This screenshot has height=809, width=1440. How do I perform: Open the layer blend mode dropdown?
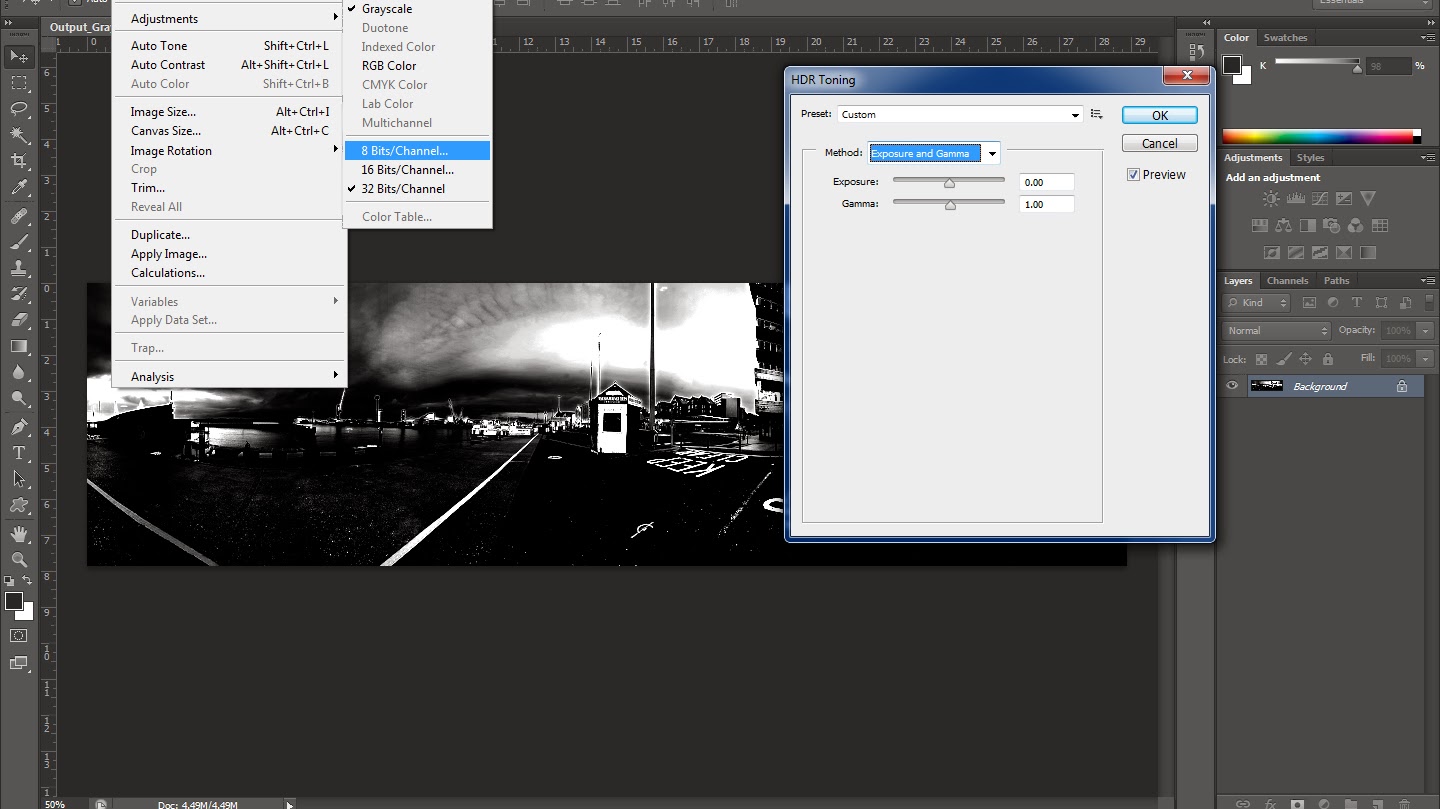point(1276,331)
